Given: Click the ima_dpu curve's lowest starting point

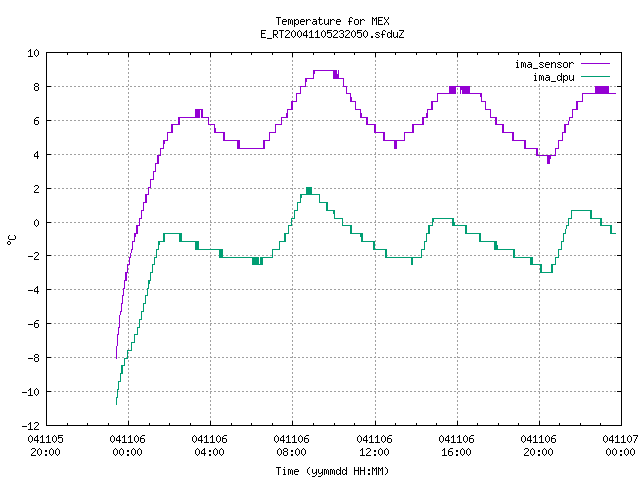Looking at the screenshot, I should pyautogui.click(x=116, y=404).
